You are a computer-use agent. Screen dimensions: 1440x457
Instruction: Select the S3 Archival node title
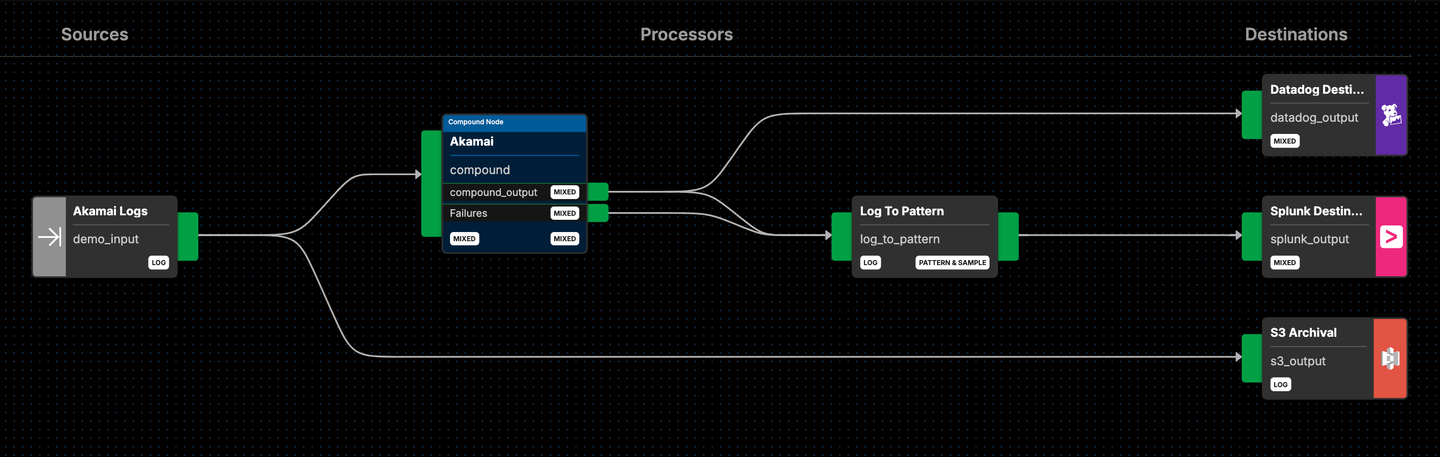pyautogui.click(x=1303, y=333)
